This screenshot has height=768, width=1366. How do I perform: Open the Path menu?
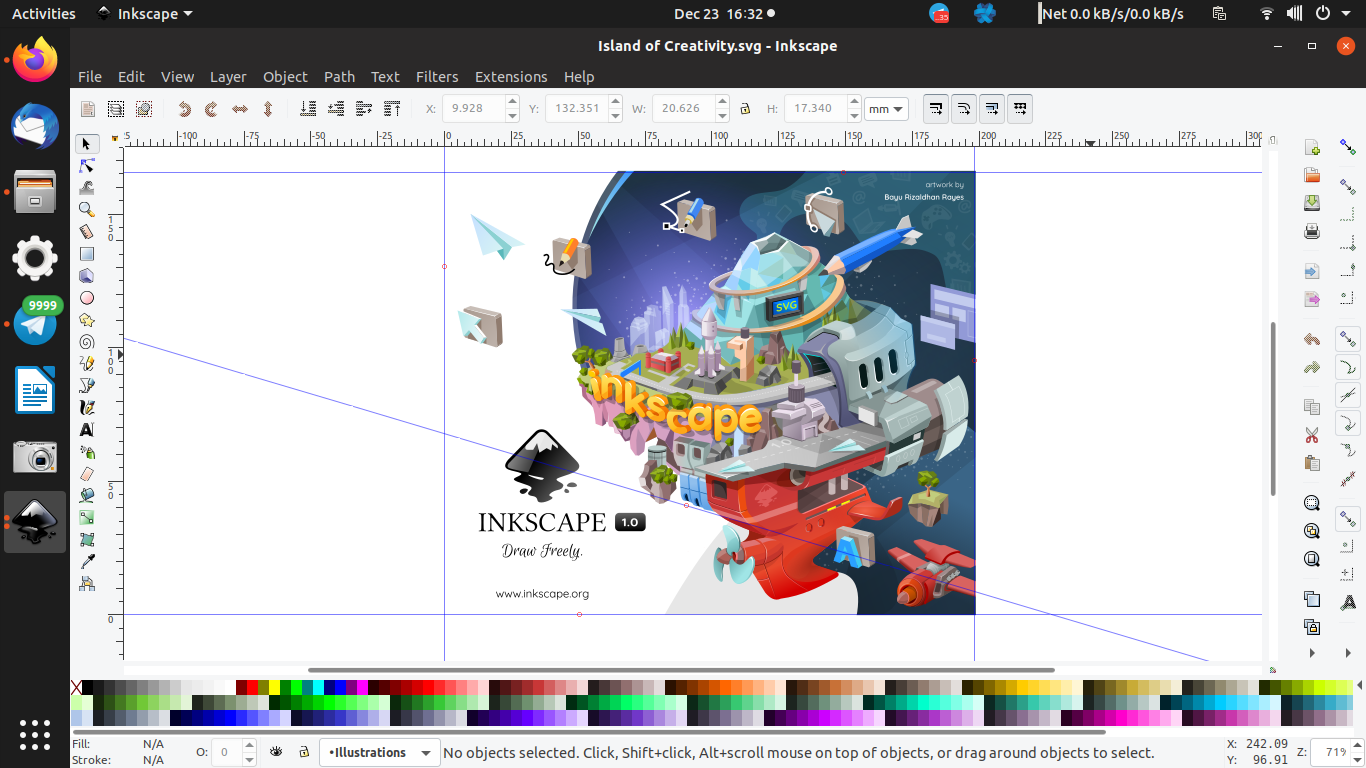(339, 76)
